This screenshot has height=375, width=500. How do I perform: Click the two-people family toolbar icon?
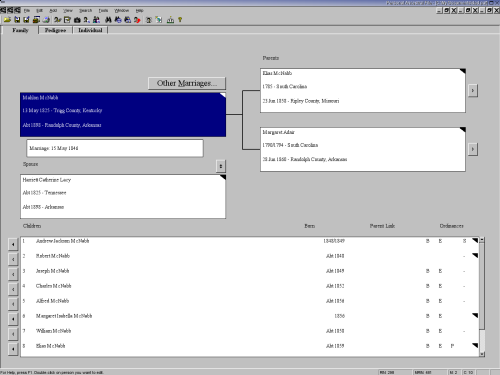96,20
